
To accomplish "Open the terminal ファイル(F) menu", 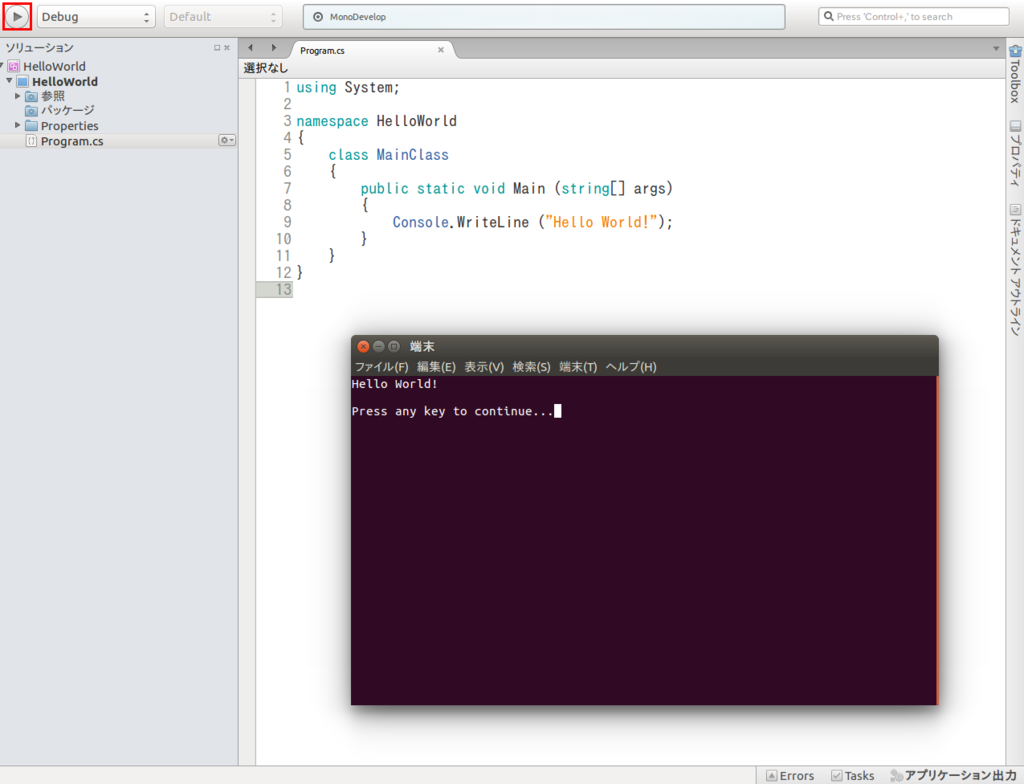I will tap(381, 367).
